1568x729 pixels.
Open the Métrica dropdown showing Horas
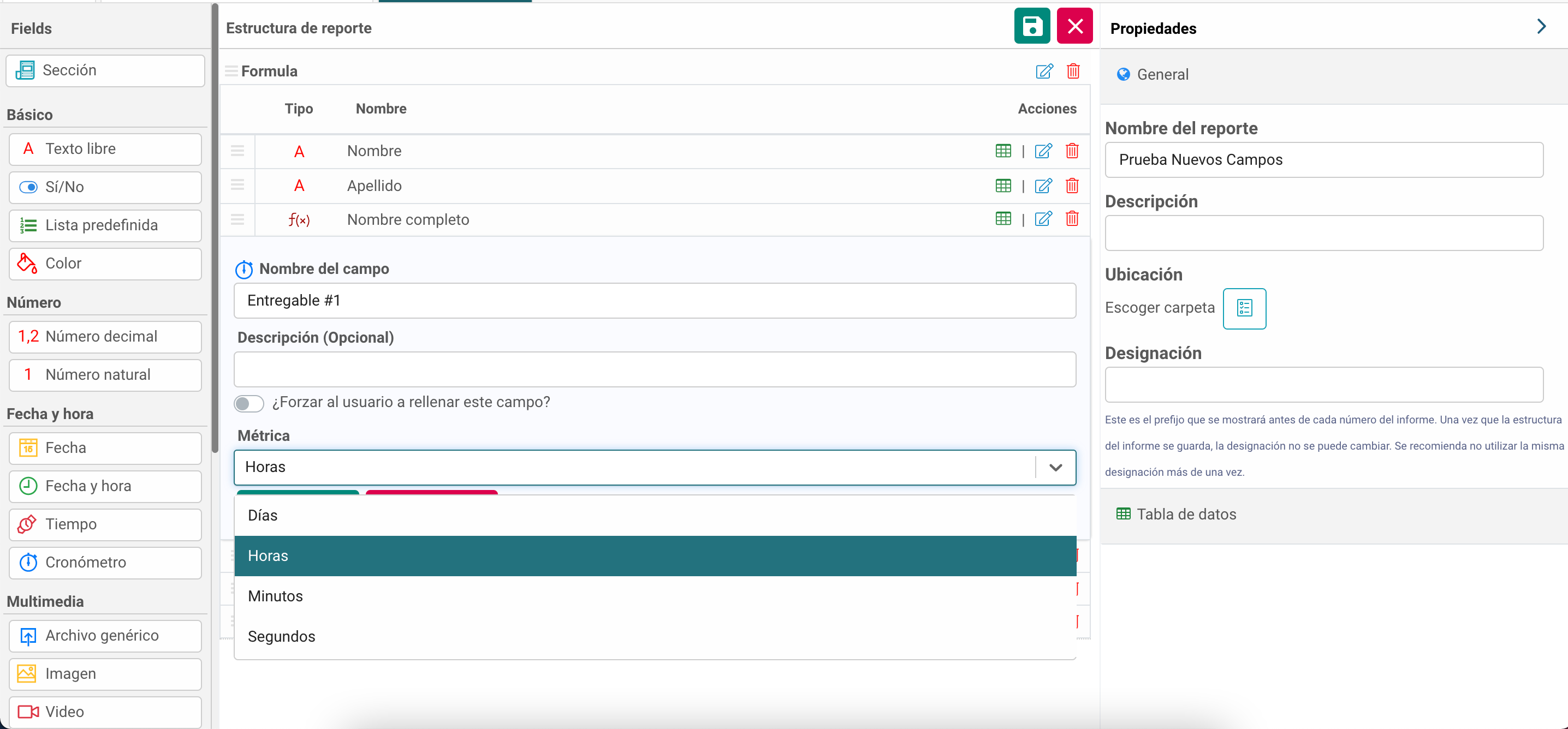pyautogui.click(x=655, y=467)
